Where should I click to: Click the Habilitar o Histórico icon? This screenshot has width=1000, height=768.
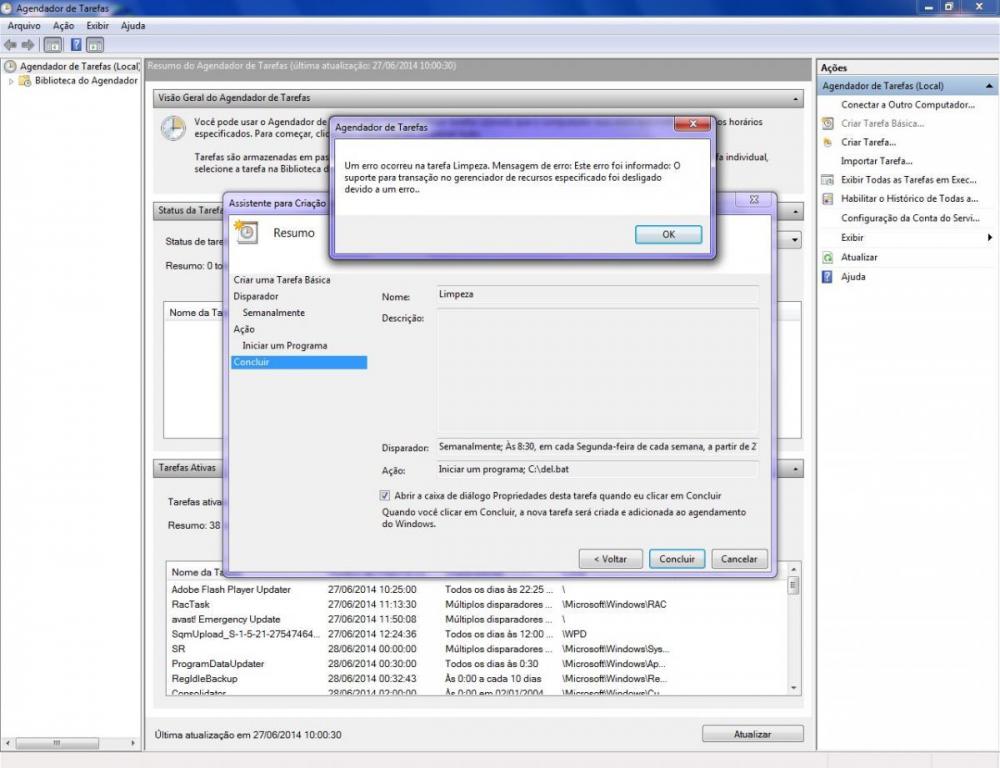pos(827,199)
